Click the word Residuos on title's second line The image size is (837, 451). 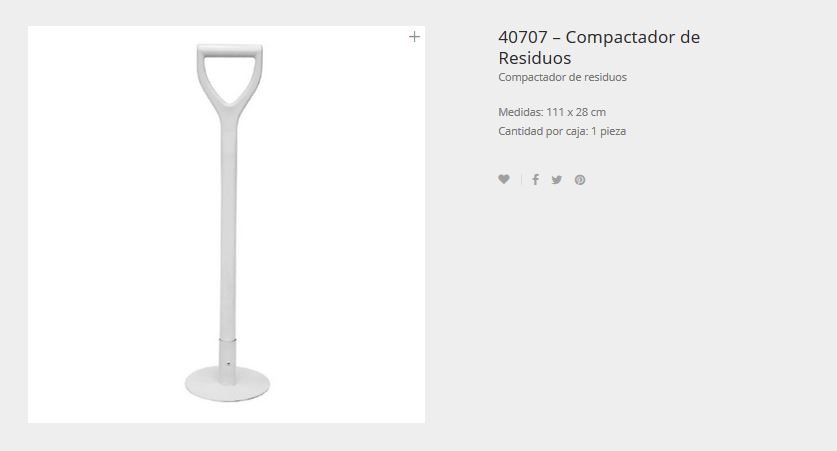click(x=534, y=58)
